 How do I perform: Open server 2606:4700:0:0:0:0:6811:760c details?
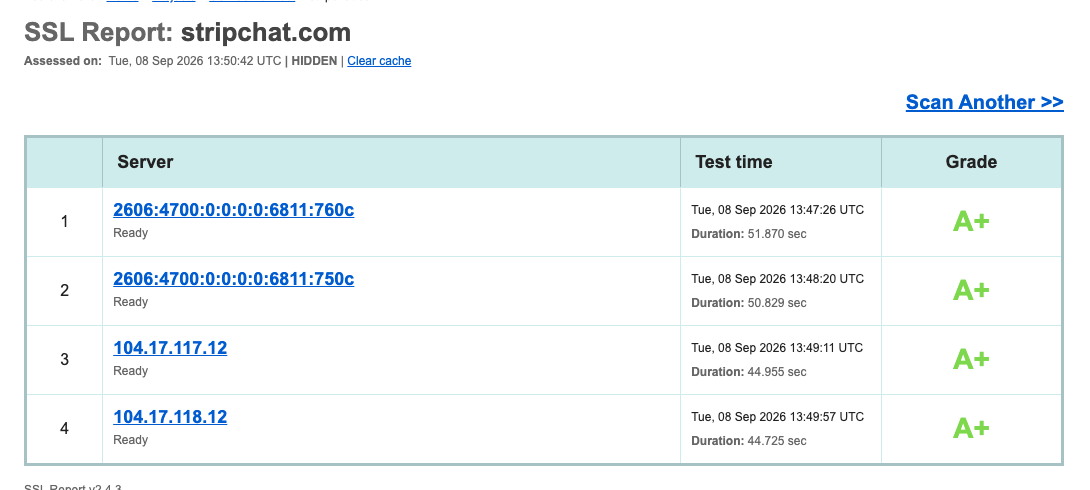(x=234, y=210)
